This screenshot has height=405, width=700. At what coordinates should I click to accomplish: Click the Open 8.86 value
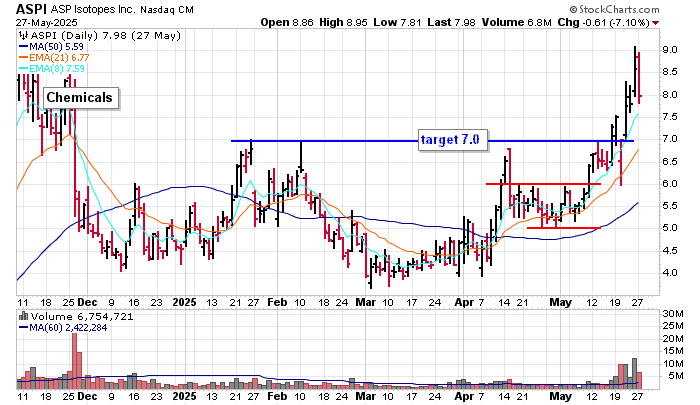(287, 22)
